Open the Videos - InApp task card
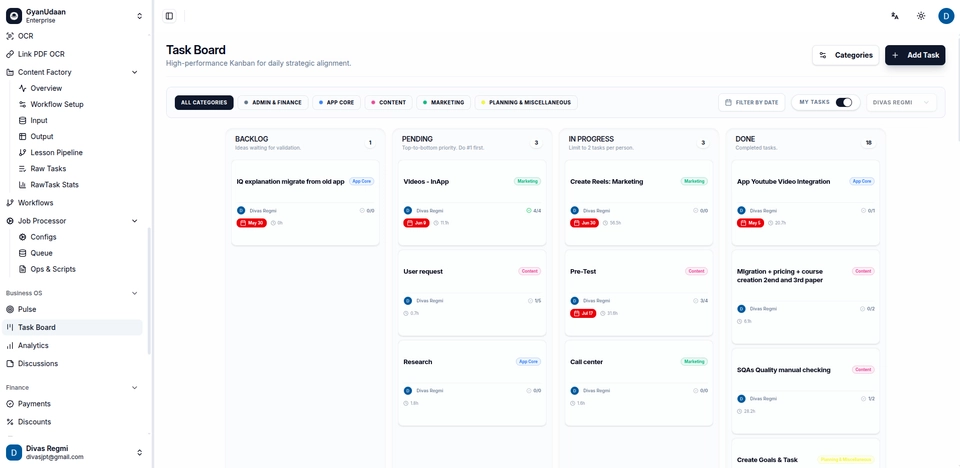The image size is (960, 468). pyautogui.click(x=472, y=202)
